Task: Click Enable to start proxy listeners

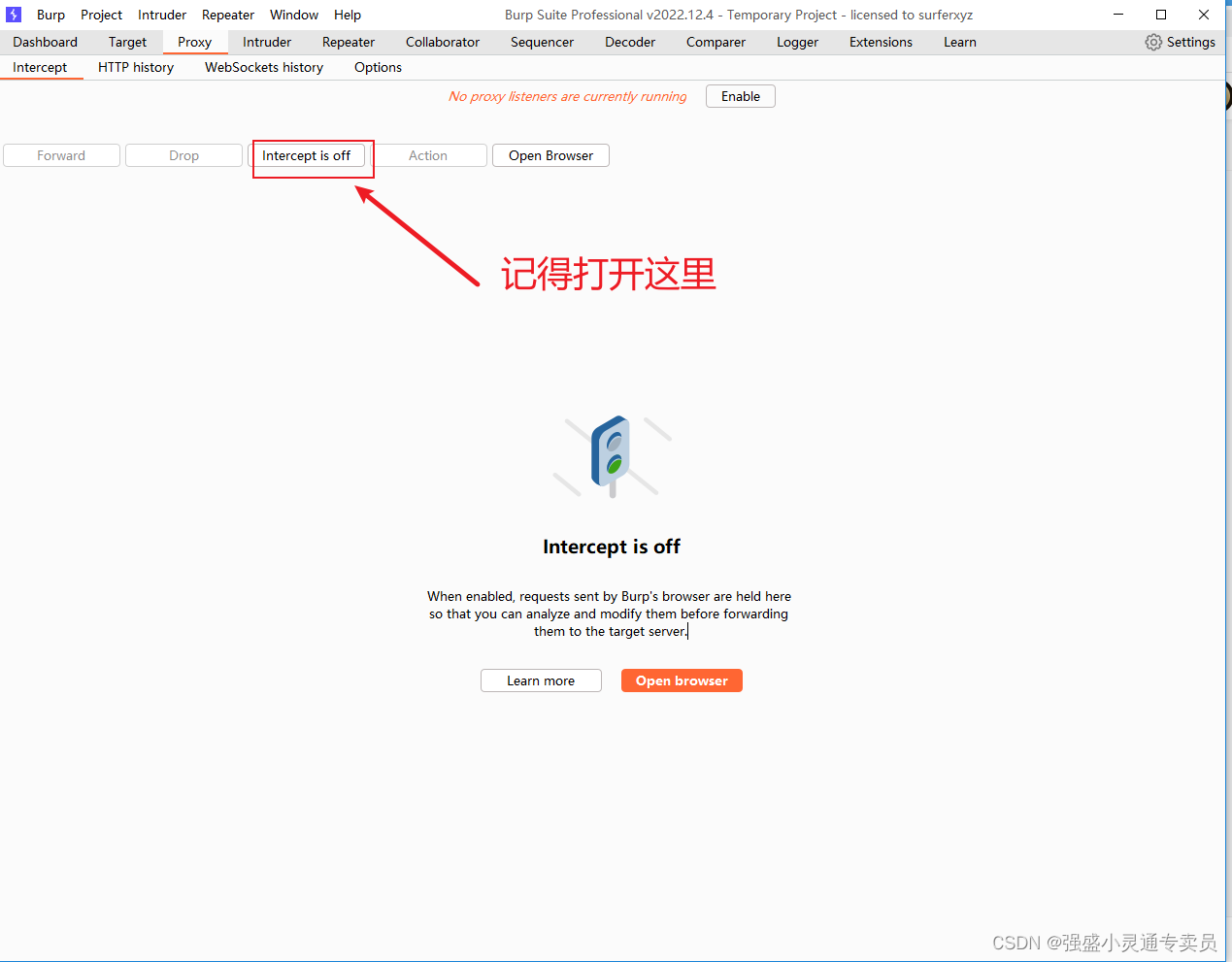Action: tap(741, 96)
